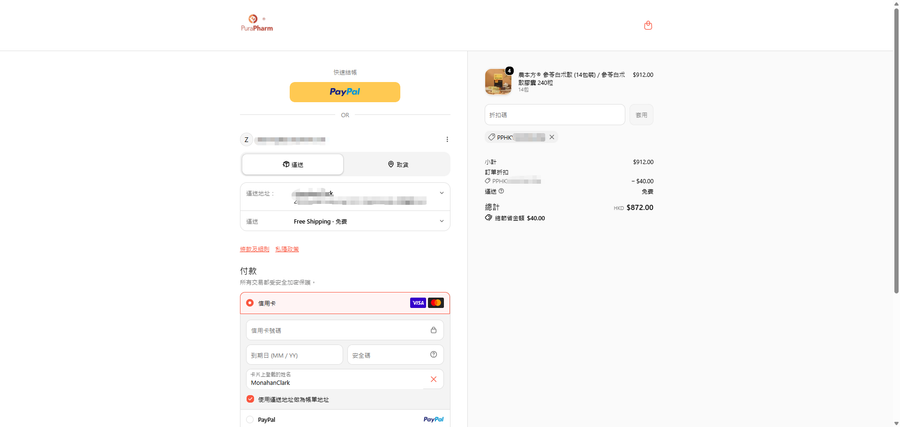Click the security code help question icon
The height and width of the screenshot is (427, 900).
pos(433,355)
